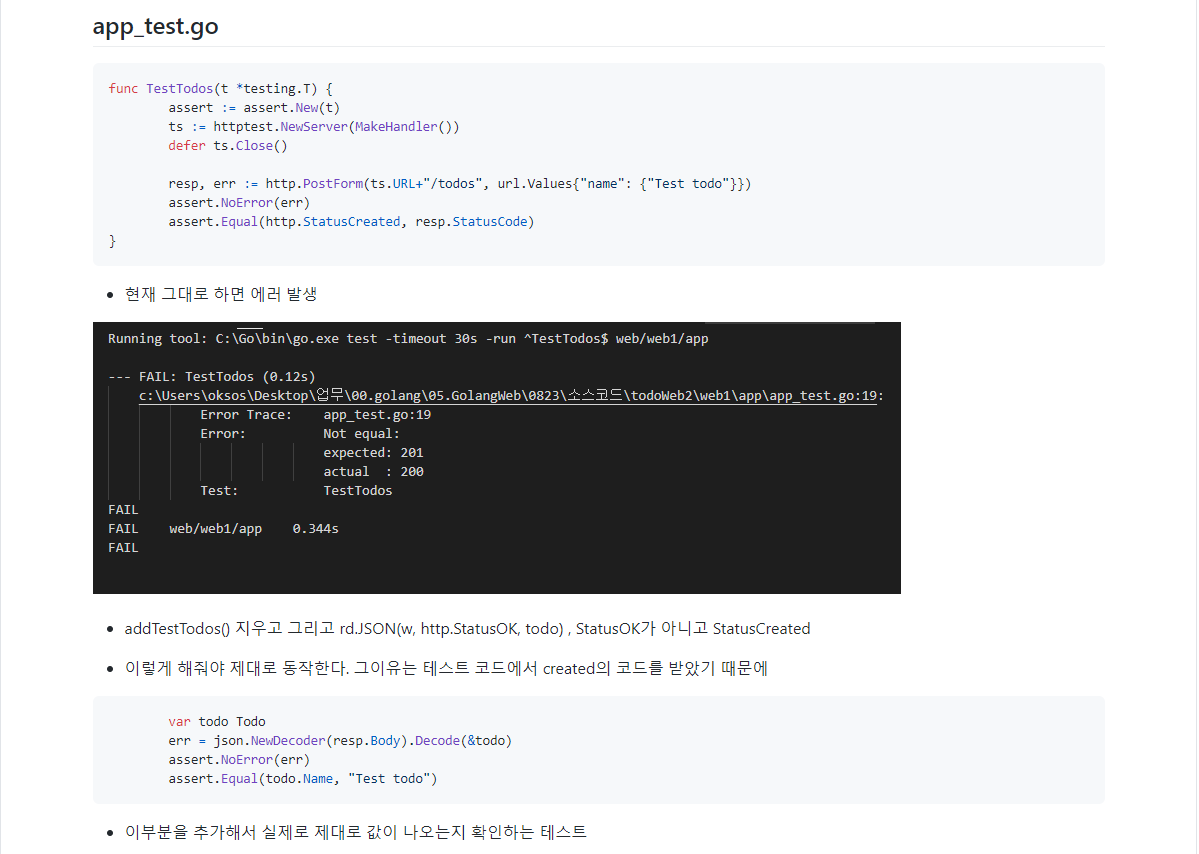Click the bullet starting with 'addTestTodos() 지우고'
1199x854 pixels.
[467, 628]
